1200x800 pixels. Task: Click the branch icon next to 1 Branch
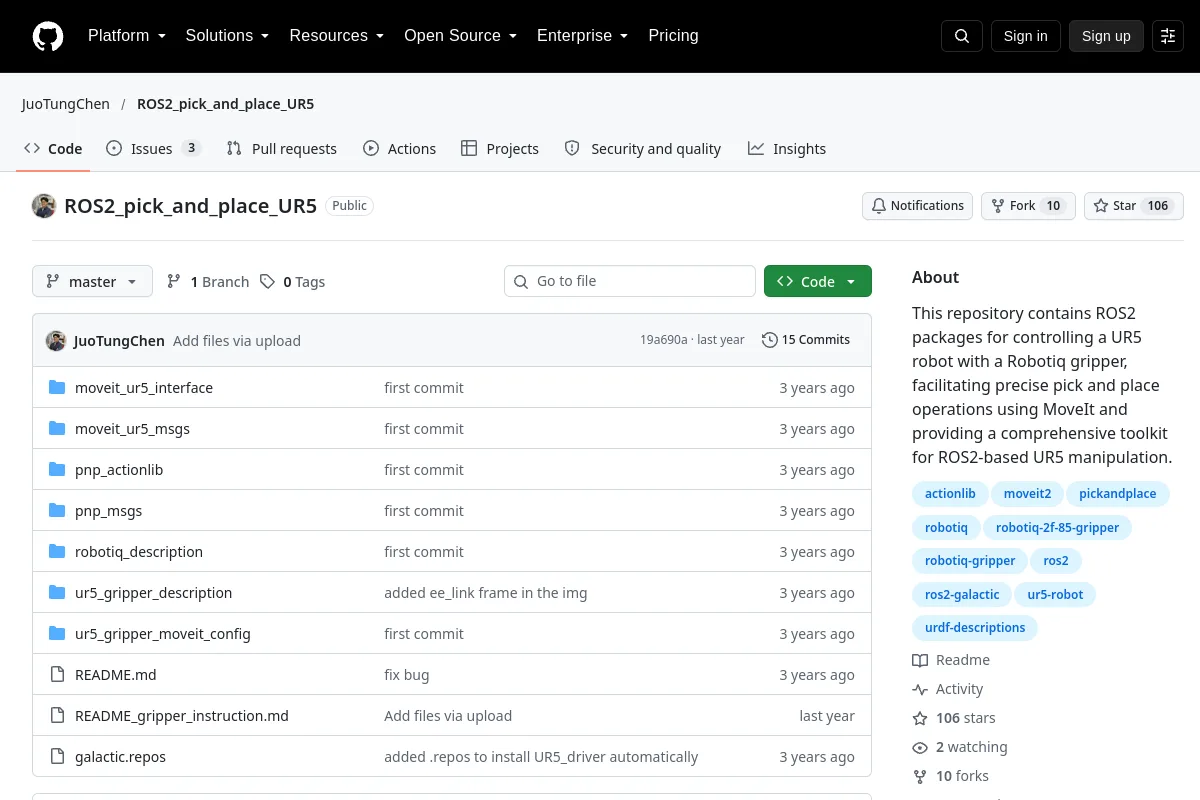click(x=174, y=282)
